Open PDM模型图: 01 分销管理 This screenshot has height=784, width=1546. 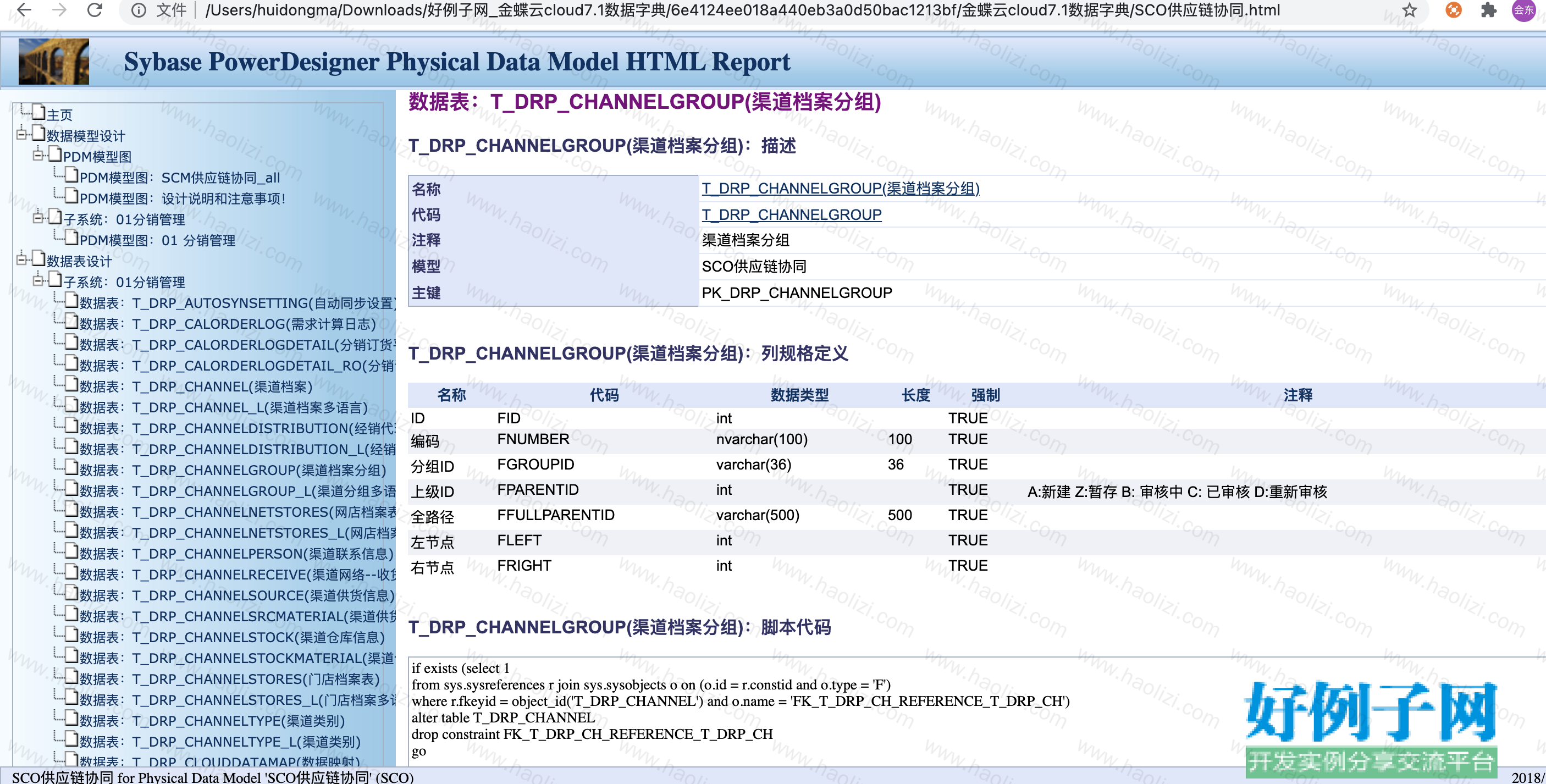tap(157, 241)
